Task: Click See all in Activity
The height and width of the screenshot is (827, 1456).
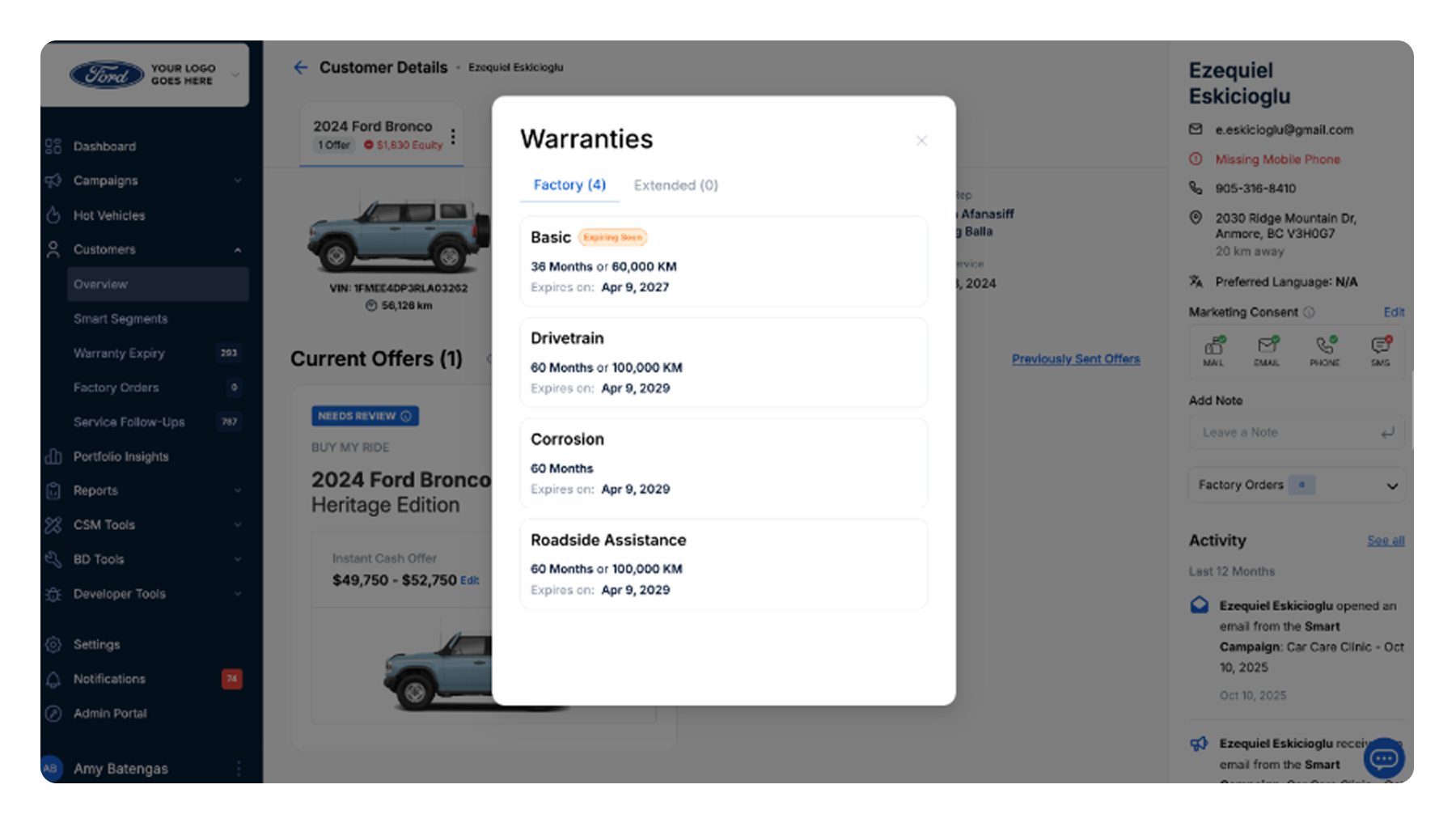Action: [1385, 541]
